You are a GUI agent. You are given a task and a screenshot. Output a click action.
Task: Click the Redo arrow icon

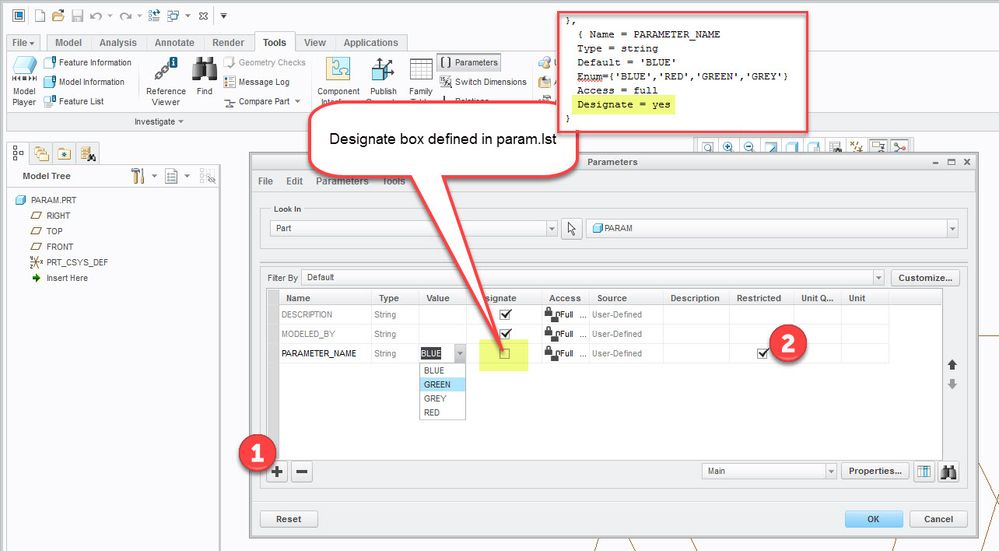(126, 15)
